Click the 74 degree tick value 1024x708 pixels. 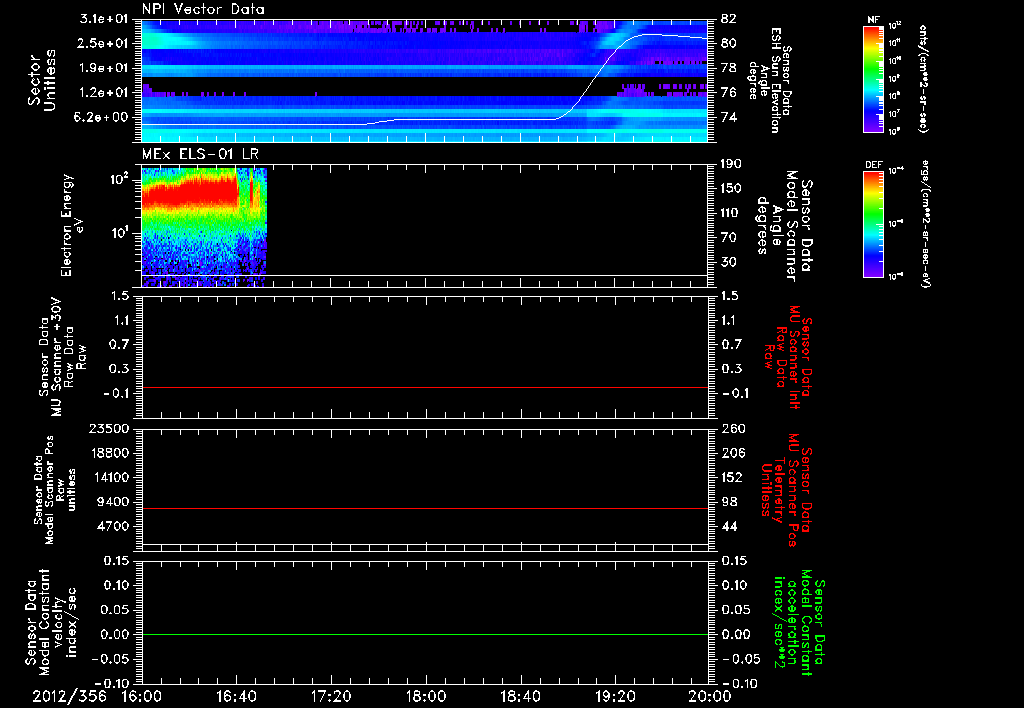click(728, 118)
